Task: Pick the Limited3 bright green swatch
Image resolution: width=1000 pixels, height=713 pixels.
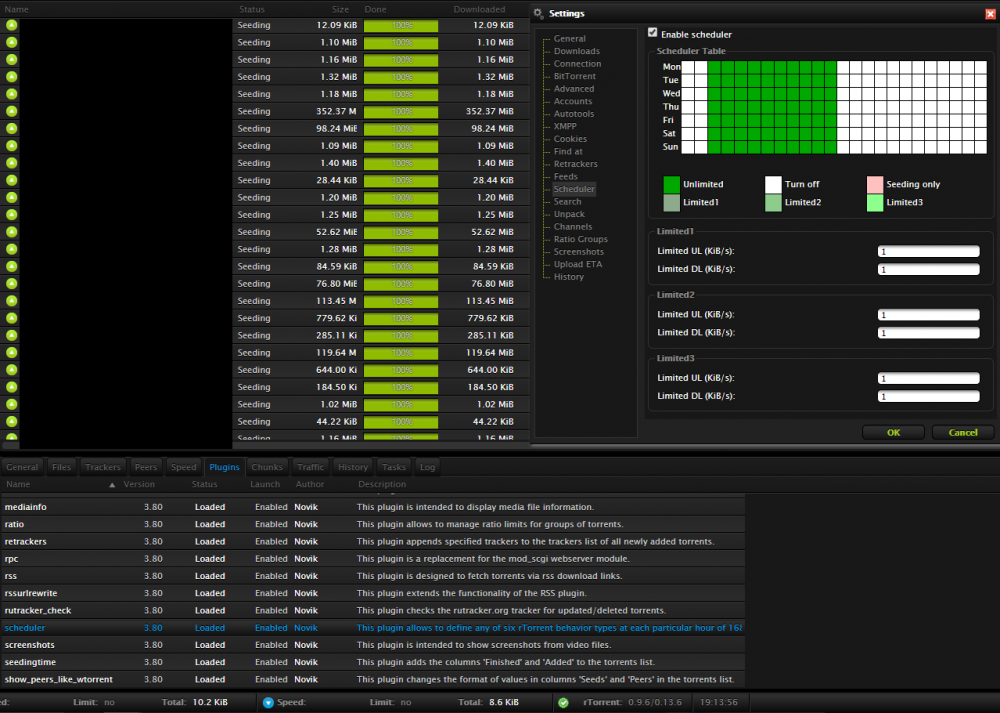Action: 875,203
